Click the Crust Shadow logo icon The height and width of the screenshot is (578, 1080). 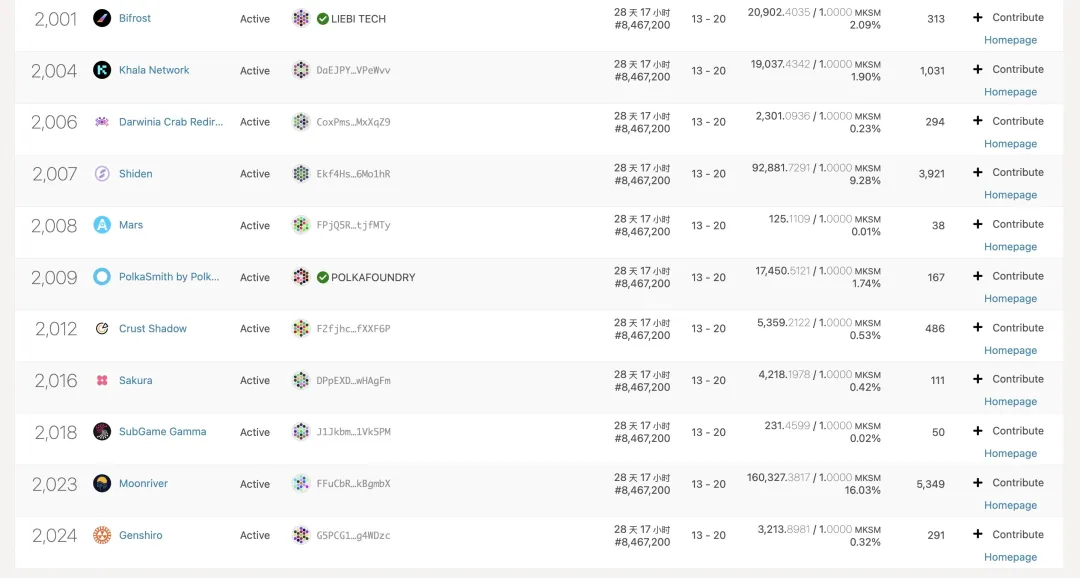pos(102,329)
